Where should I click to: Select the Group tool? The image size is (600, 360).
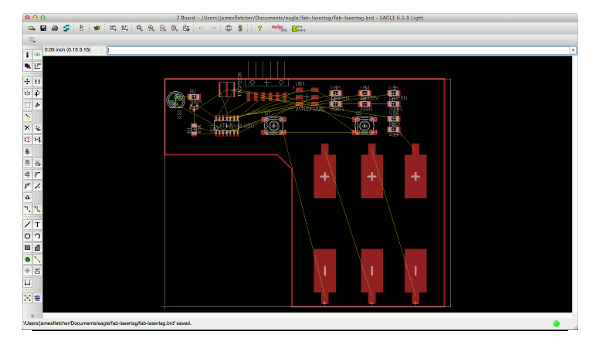[27, 105]
